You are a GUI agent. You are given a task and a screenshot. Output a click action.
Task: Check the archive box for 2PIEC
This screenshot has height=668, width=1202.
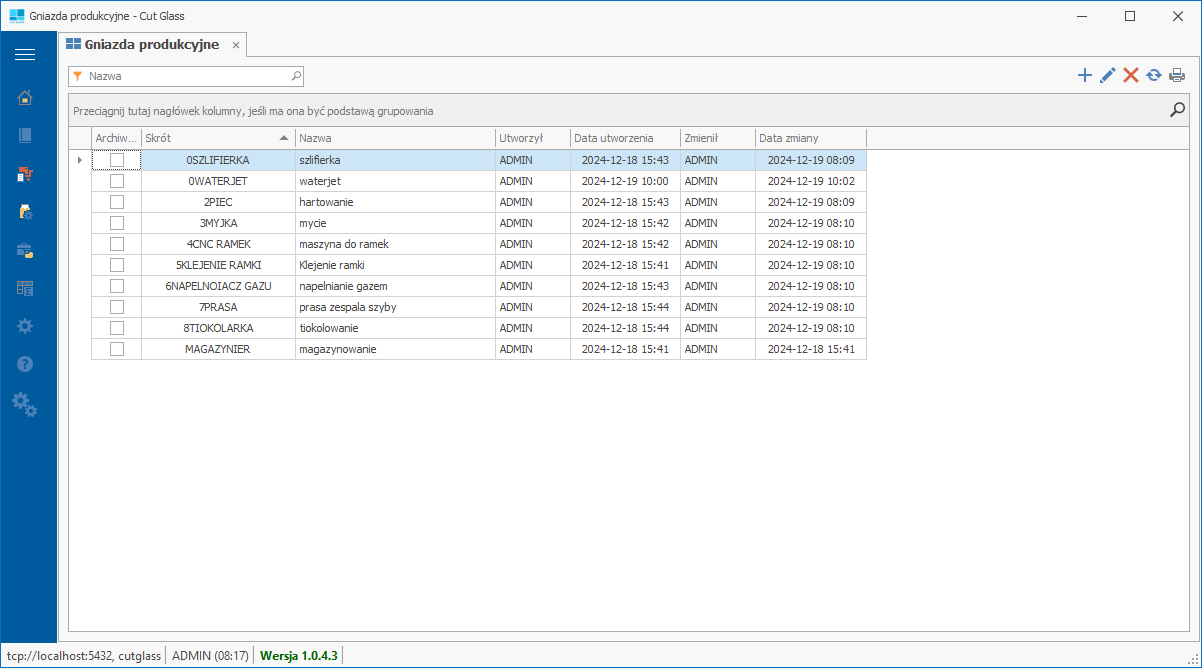(117, 202)
